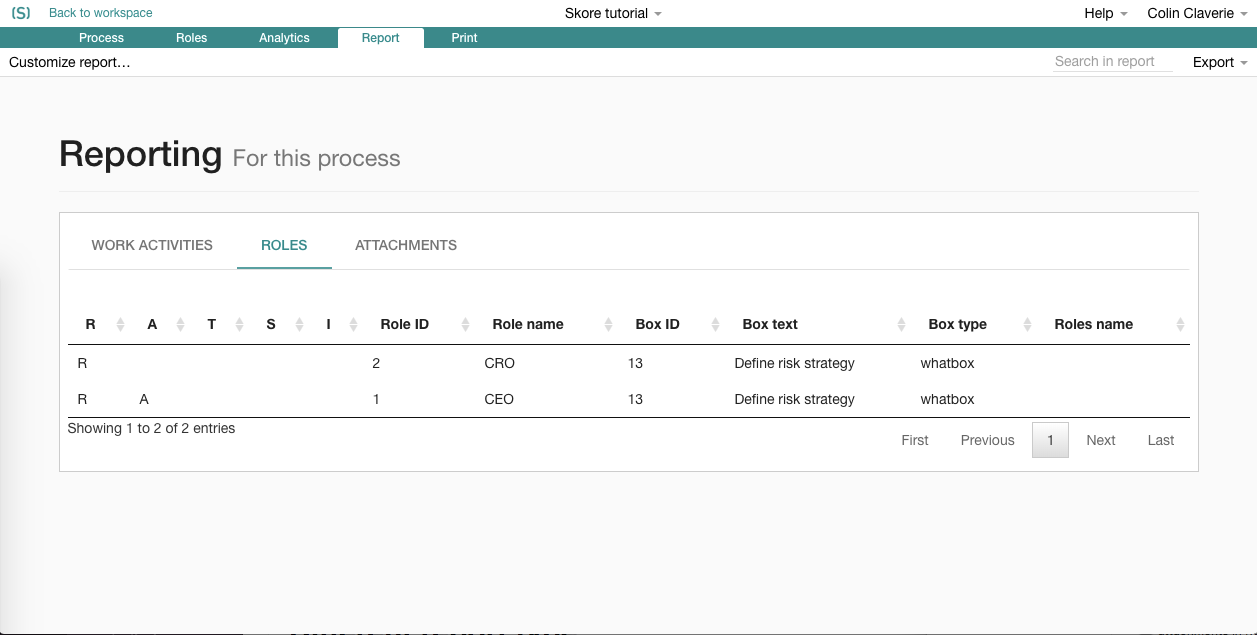Select the Report tab
The width and height of the screenshot is (1257, 635).
tap(381, 38)
